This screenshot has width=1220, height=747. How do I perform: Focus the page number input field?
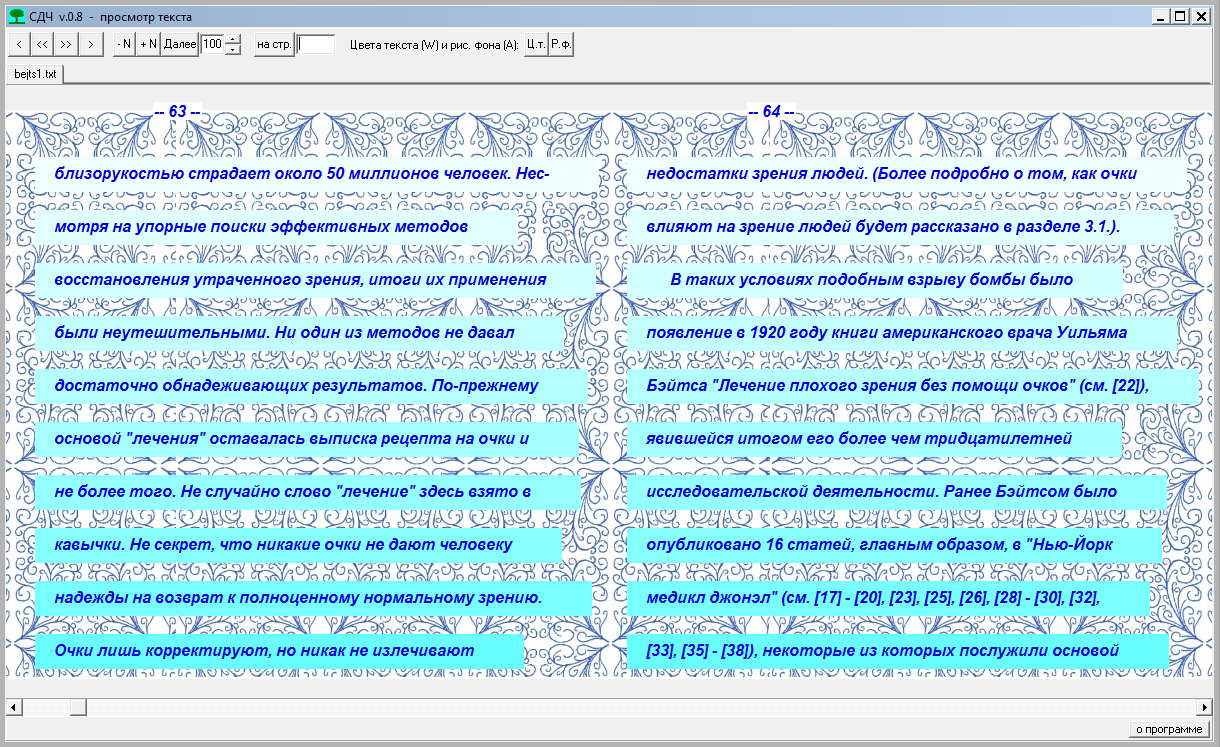tap(316, 44)
